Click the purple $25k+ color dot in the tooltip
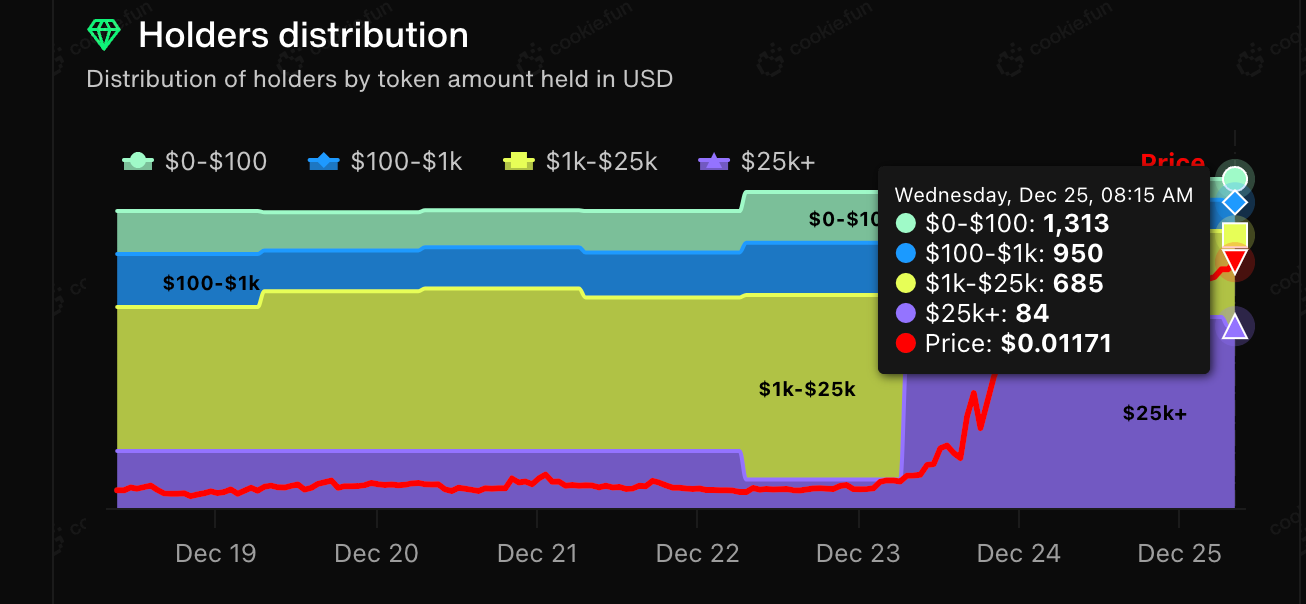 pos(906,313)
